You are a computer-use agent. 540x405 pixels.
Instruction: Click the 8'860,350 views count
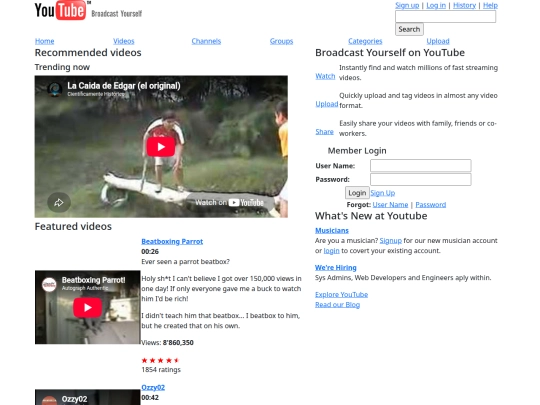(178, 343)
